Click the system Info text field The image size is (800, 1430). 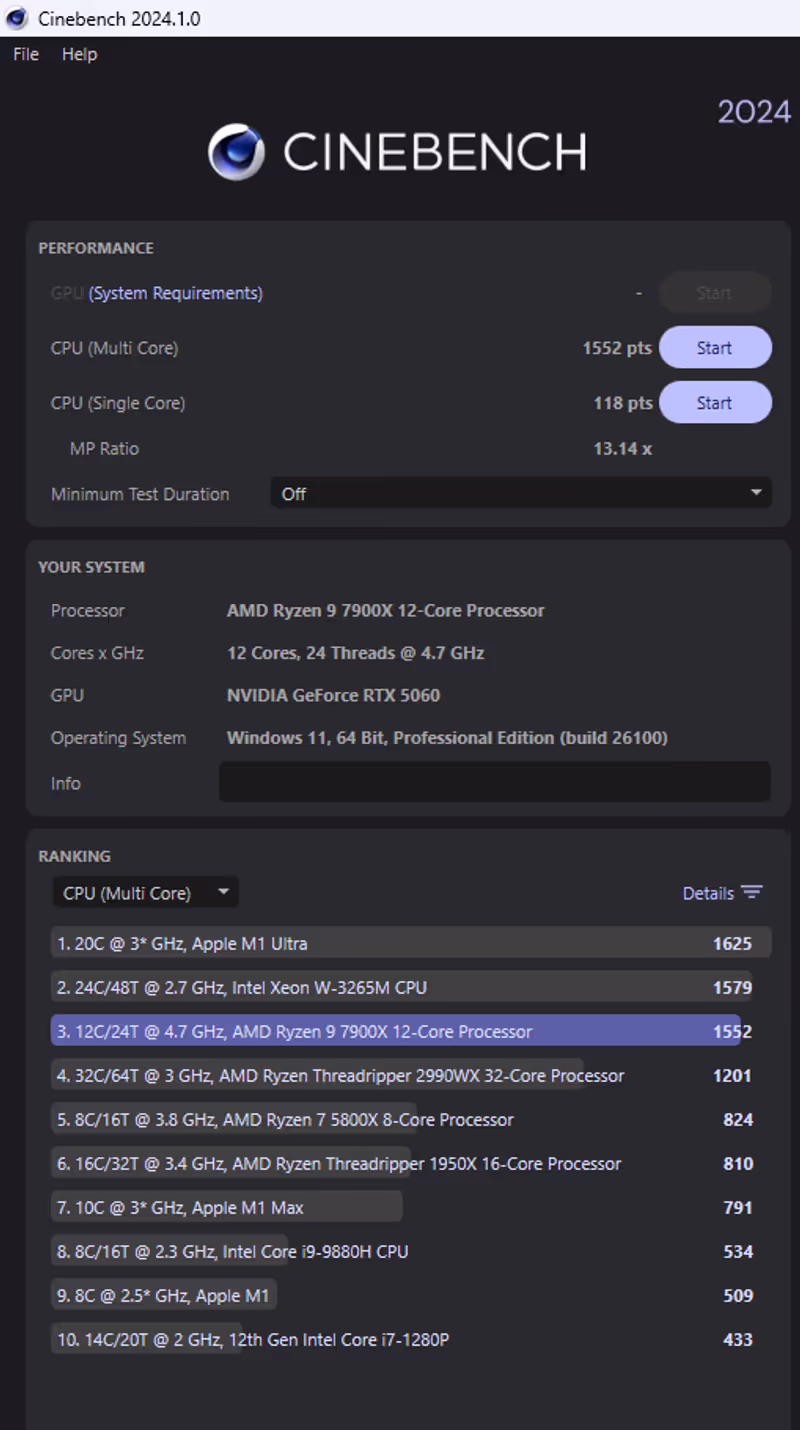coord(494,782)
